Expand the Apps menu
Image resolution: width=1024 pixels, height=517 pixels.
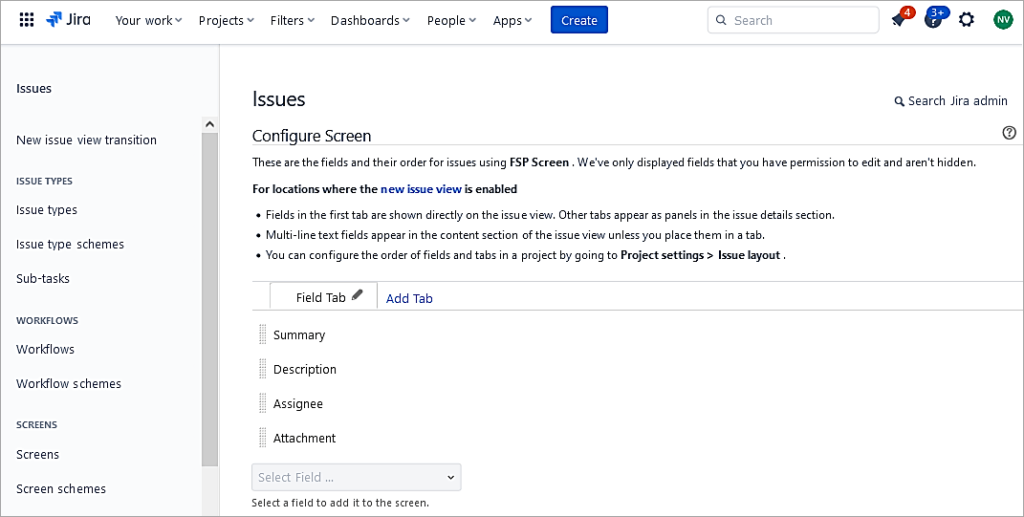tap(513, 20)
